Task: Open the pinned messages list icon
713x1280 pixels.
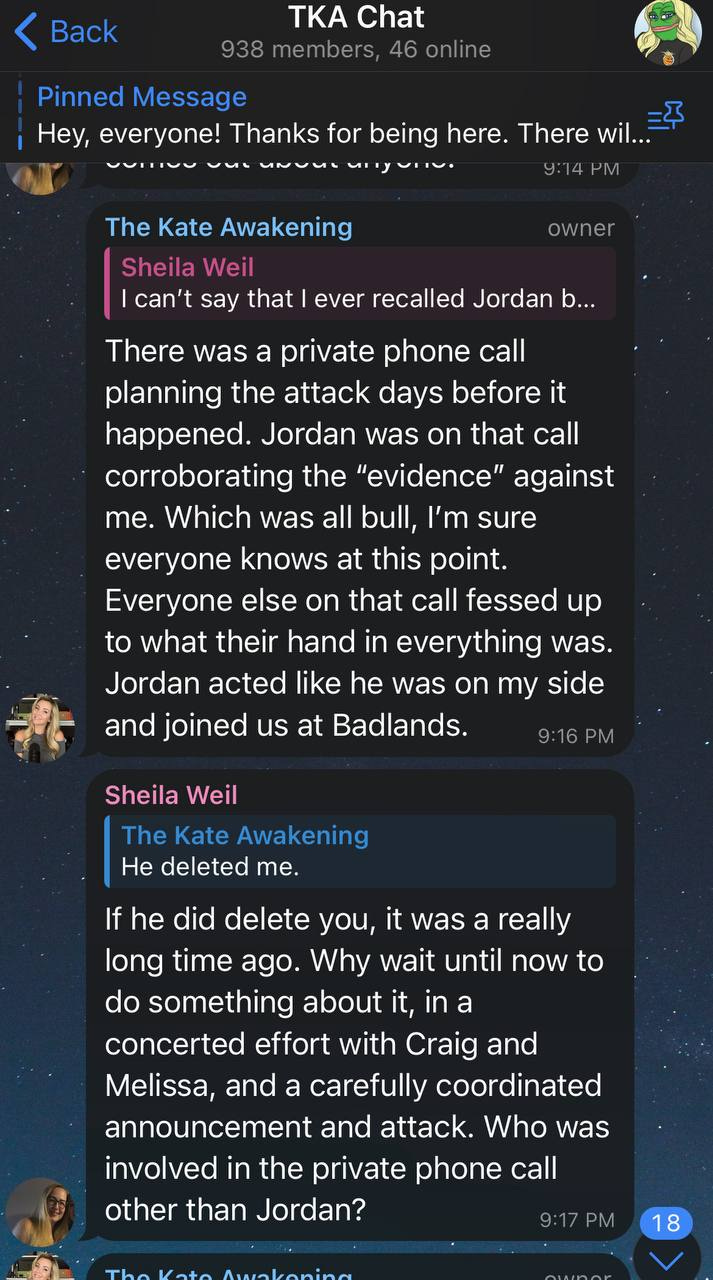Action: tap(666, 117)
